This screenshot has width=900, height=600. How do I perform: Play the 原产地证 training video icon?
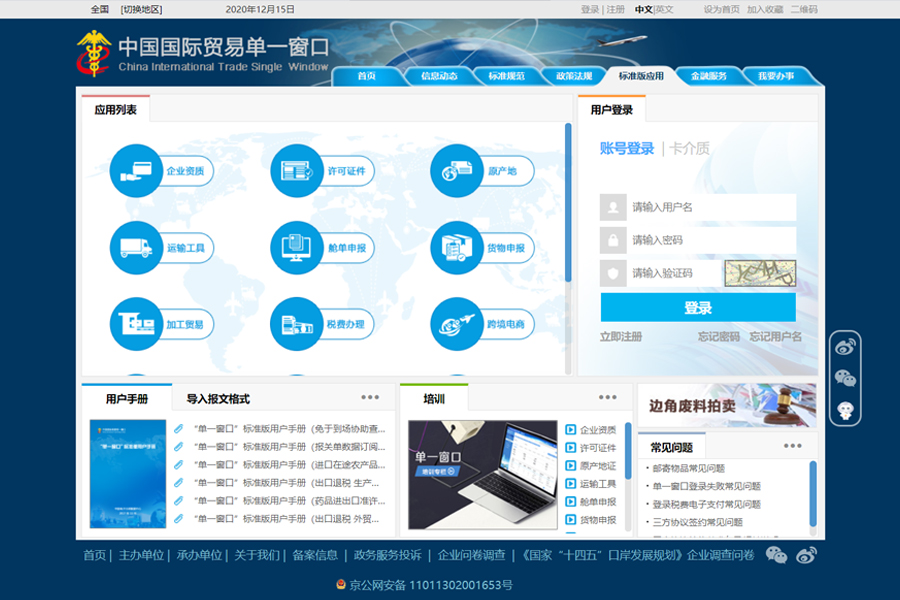(x=571, y=466)
